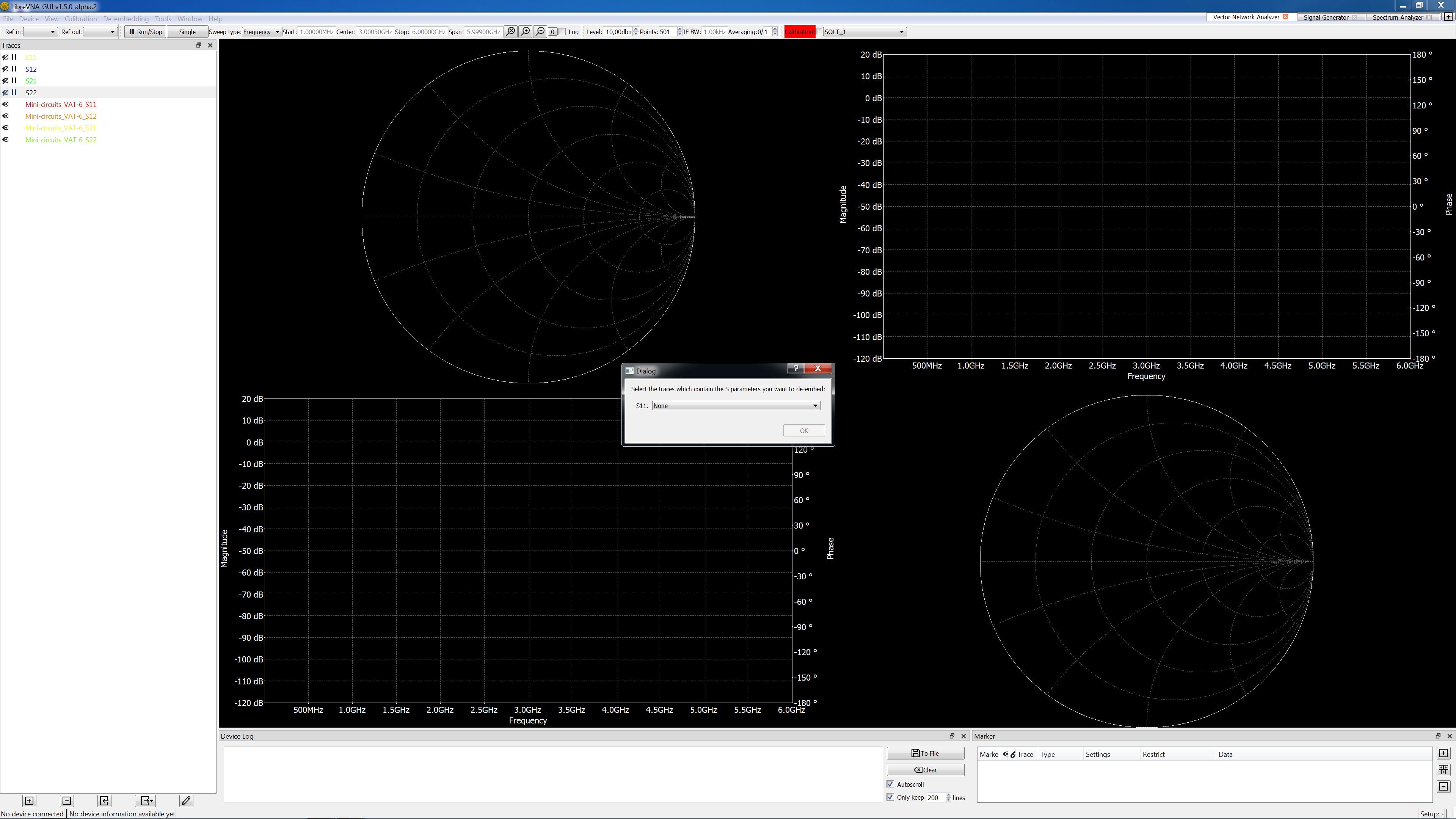This screenshot has width=1456, height=819.
Task: Click the Run/Stop button
Action: click(145, 31)
